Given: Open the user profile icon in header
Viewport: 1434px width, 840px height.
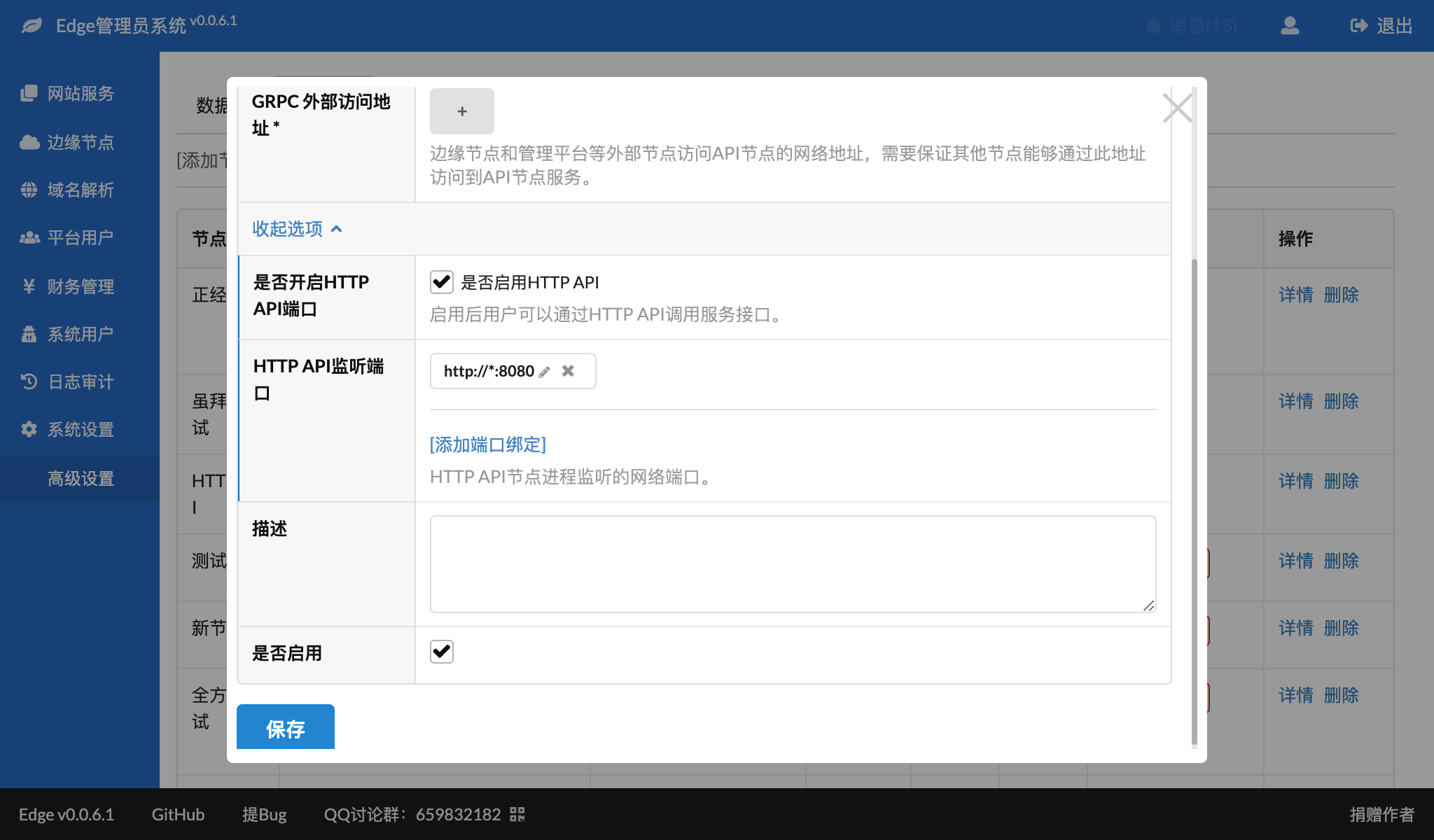Looking at the screenshot, I should click(x=1290, y=26).
